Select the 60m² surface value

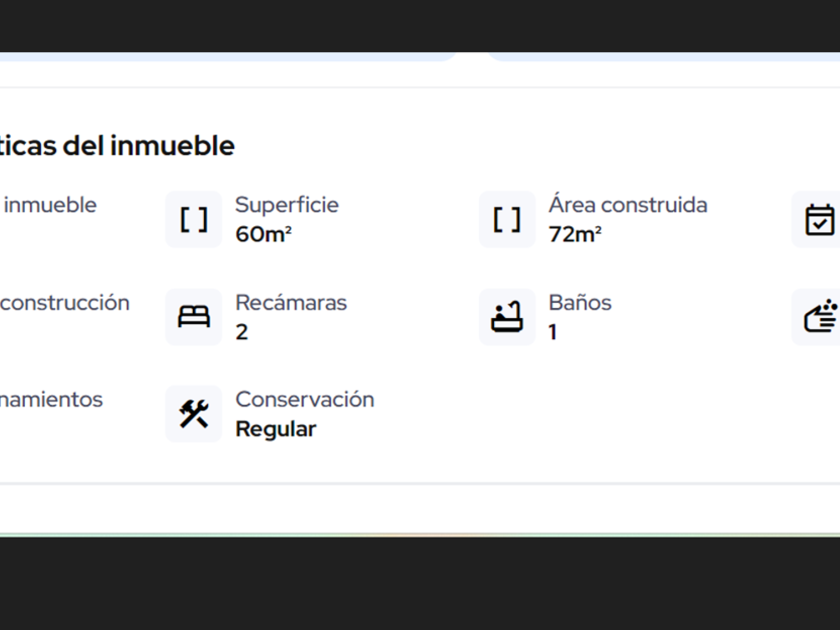[263, 235]
